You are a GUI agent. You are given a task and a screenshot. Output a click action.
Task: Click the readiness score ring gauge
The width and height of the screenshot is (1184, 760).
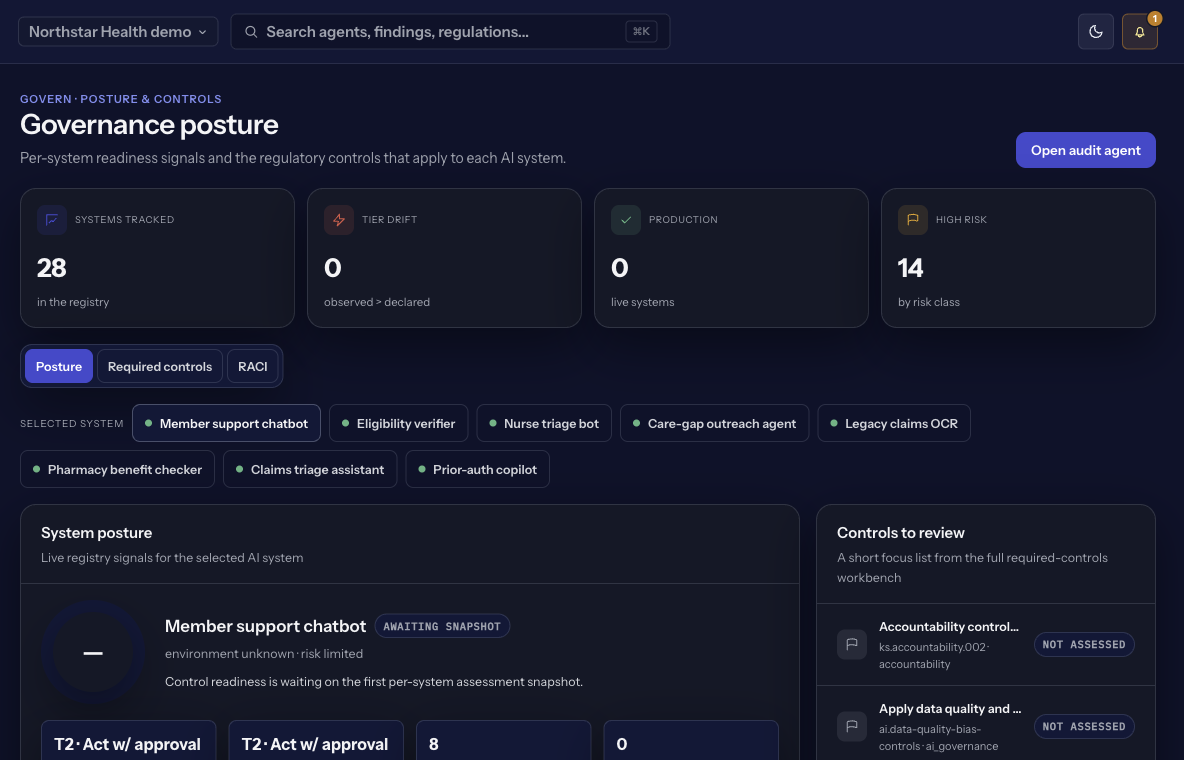[x=93, y=653]
